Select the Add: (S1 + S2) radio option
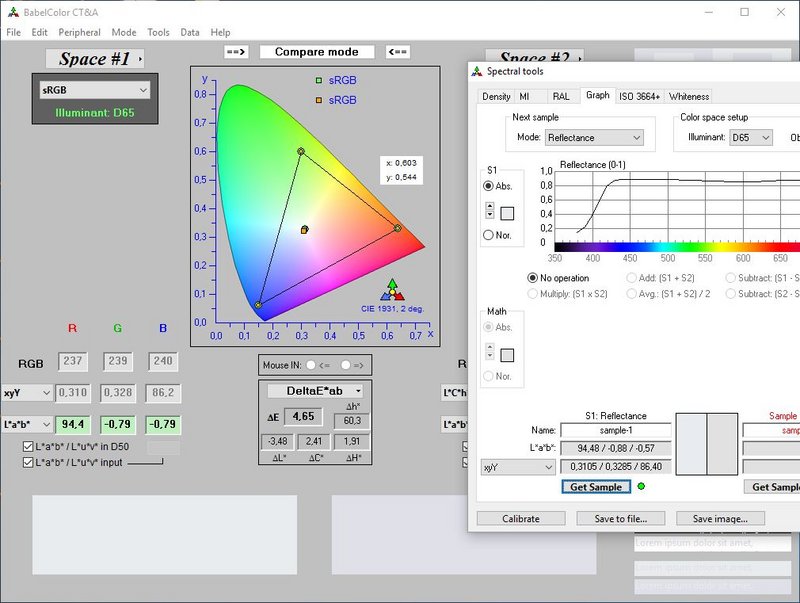The width and height of the screenshot is (800, 603). [x=632, y=278]
